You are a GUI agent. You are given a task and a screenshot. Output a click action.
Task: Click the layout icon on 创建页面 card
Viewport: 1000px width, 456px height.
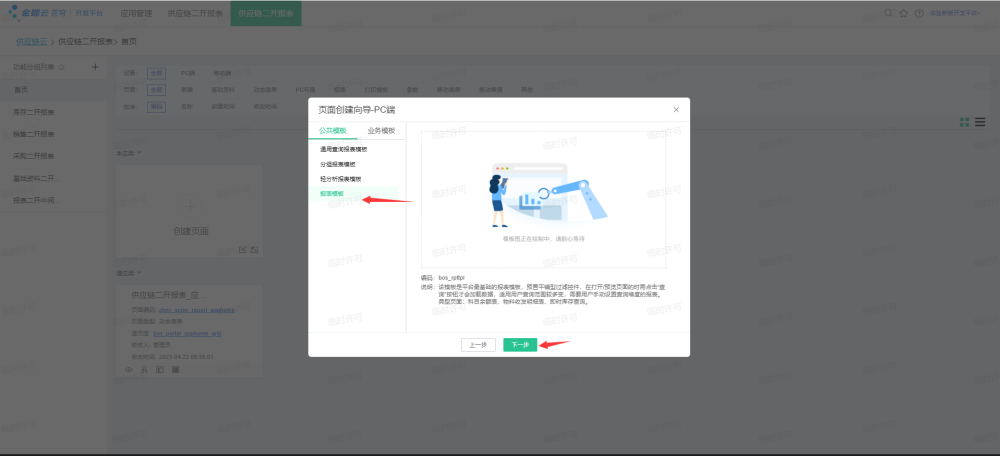254,249
